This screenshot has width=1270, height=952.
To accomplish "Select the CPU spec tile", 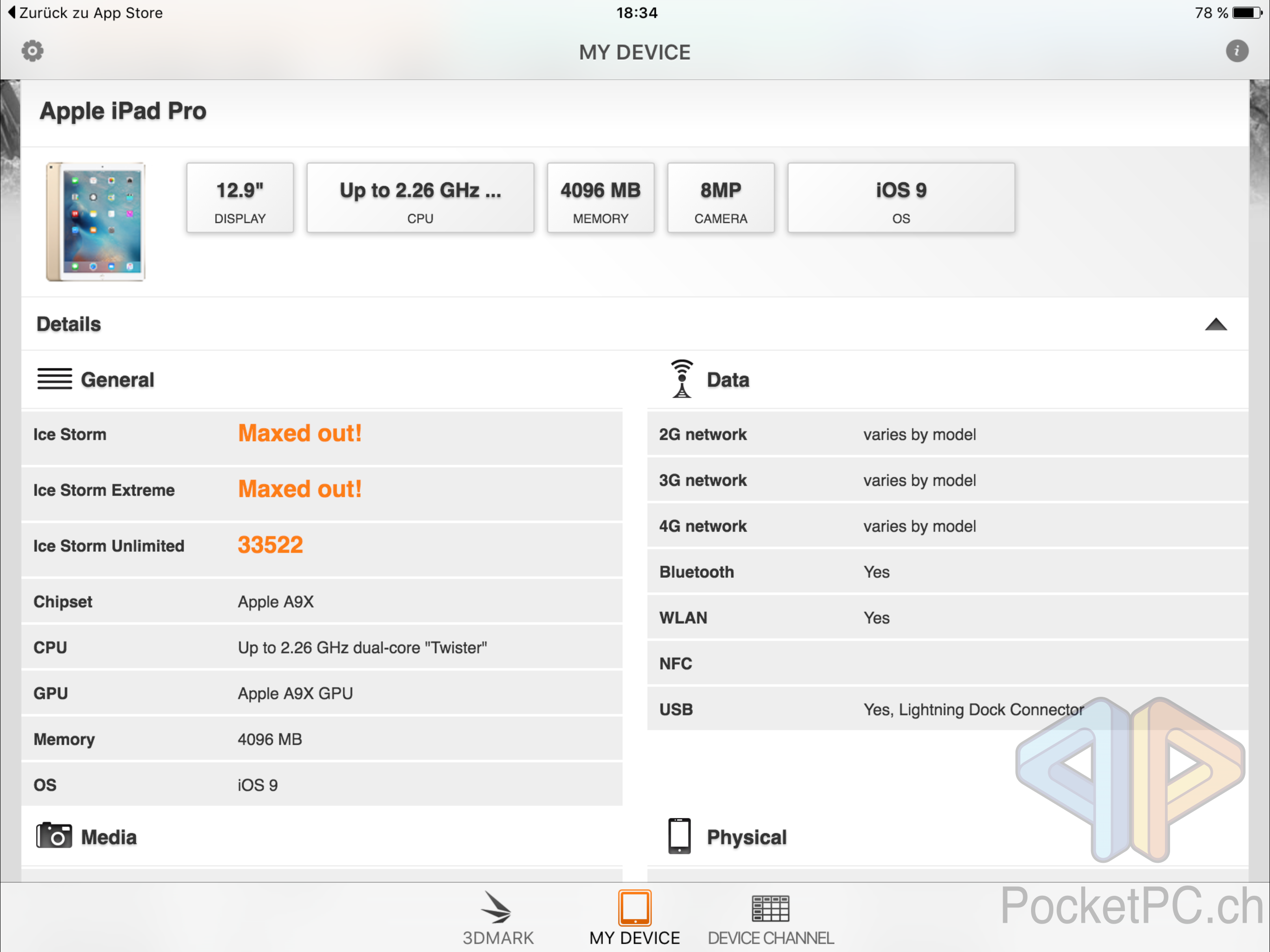I will point(420,198).
